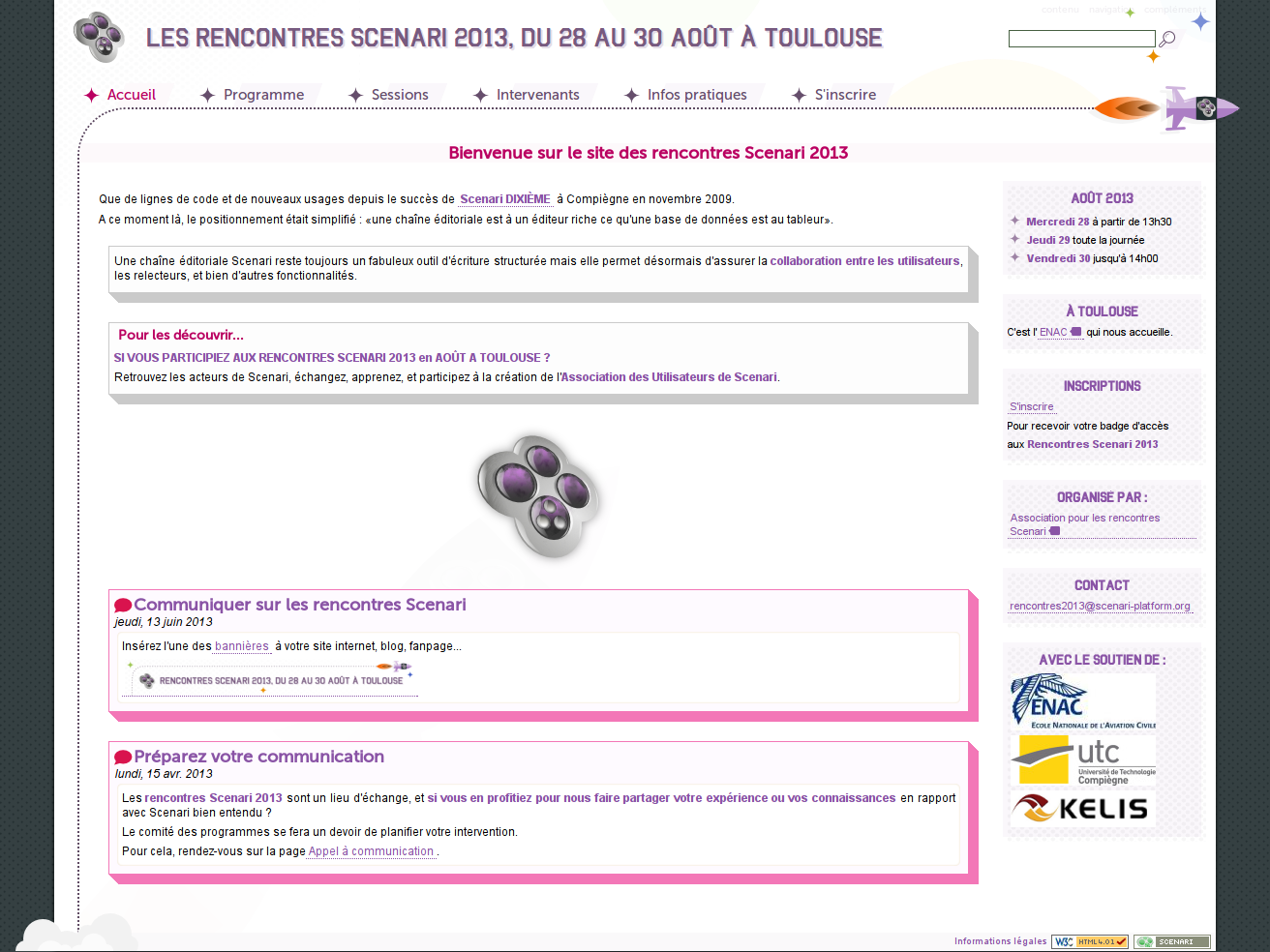
Task: Click the 'jeudi, 13 juin 2013' date
Action: [164, 622]
